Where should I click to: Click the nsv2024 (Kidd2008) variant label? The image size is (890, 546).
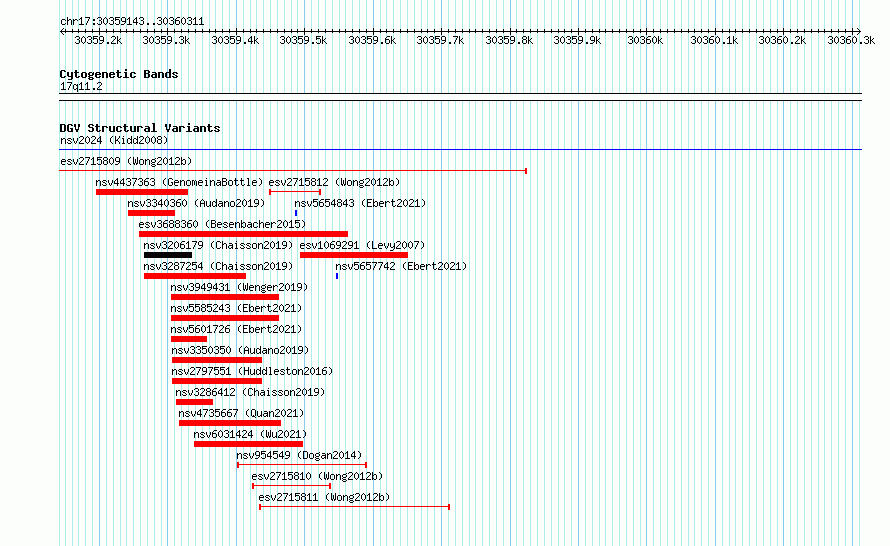point(114,140)
